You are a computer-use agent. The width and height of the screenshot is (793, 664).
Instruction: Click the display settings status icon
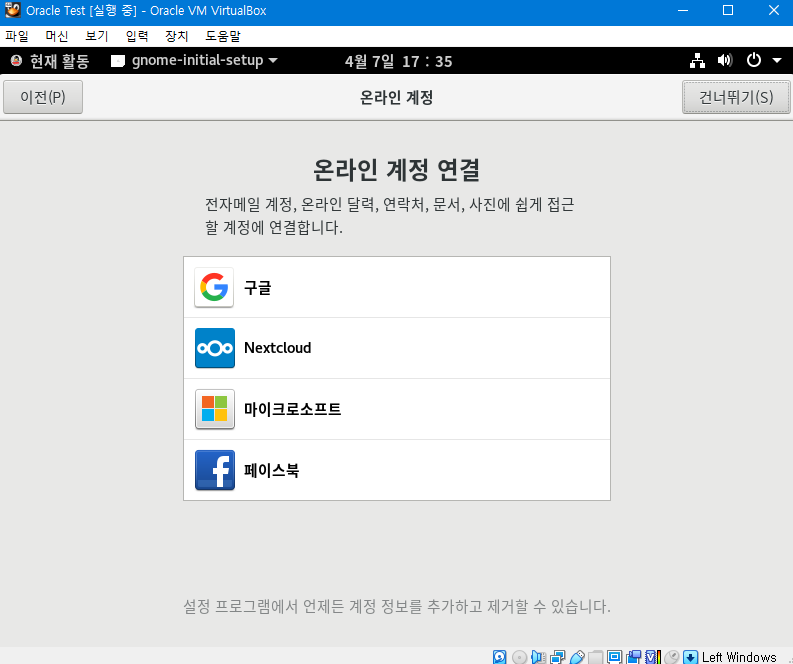pos(614,657)
